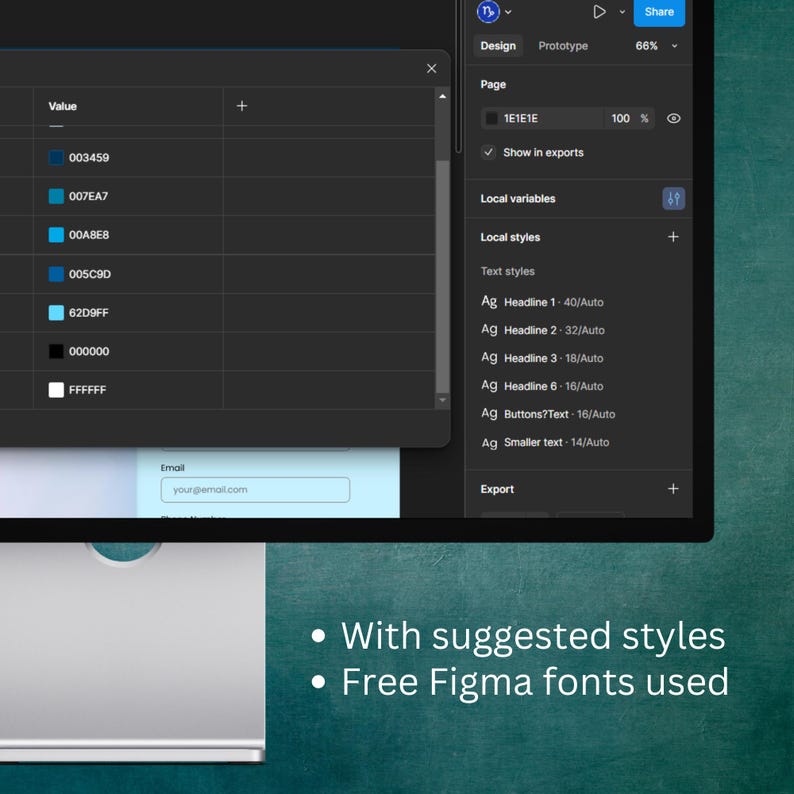Toggle the Show in exports checkbox
The width and height of the screenshot is (794, 794).
[488, 152]
